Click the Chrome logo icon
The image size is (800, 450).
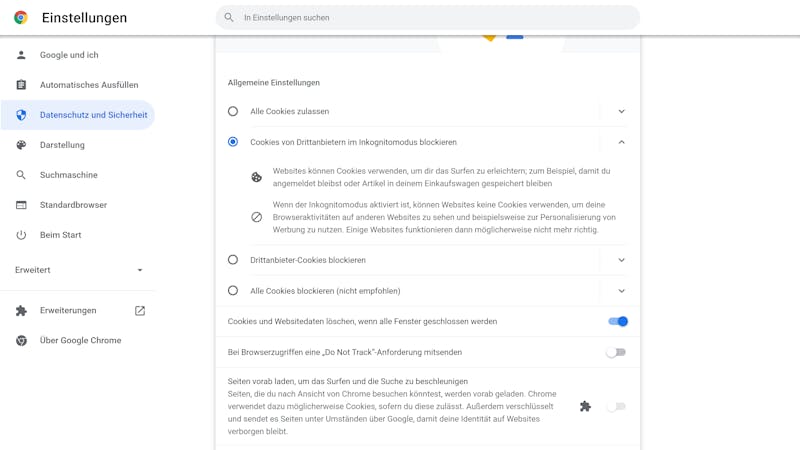tap(21, 17)
